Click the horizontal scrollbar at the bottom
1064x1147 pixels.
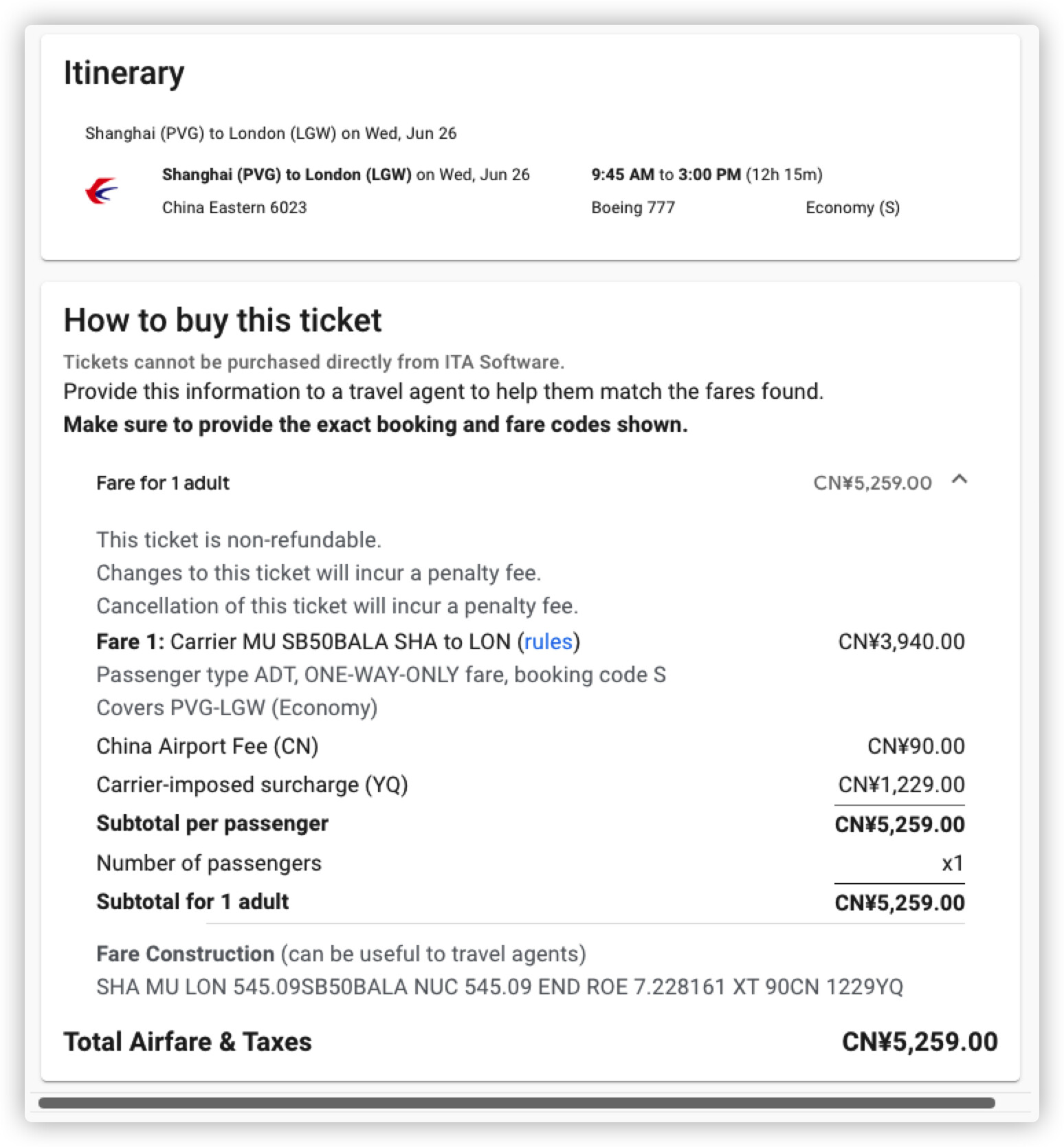(x=516, y=1103)
